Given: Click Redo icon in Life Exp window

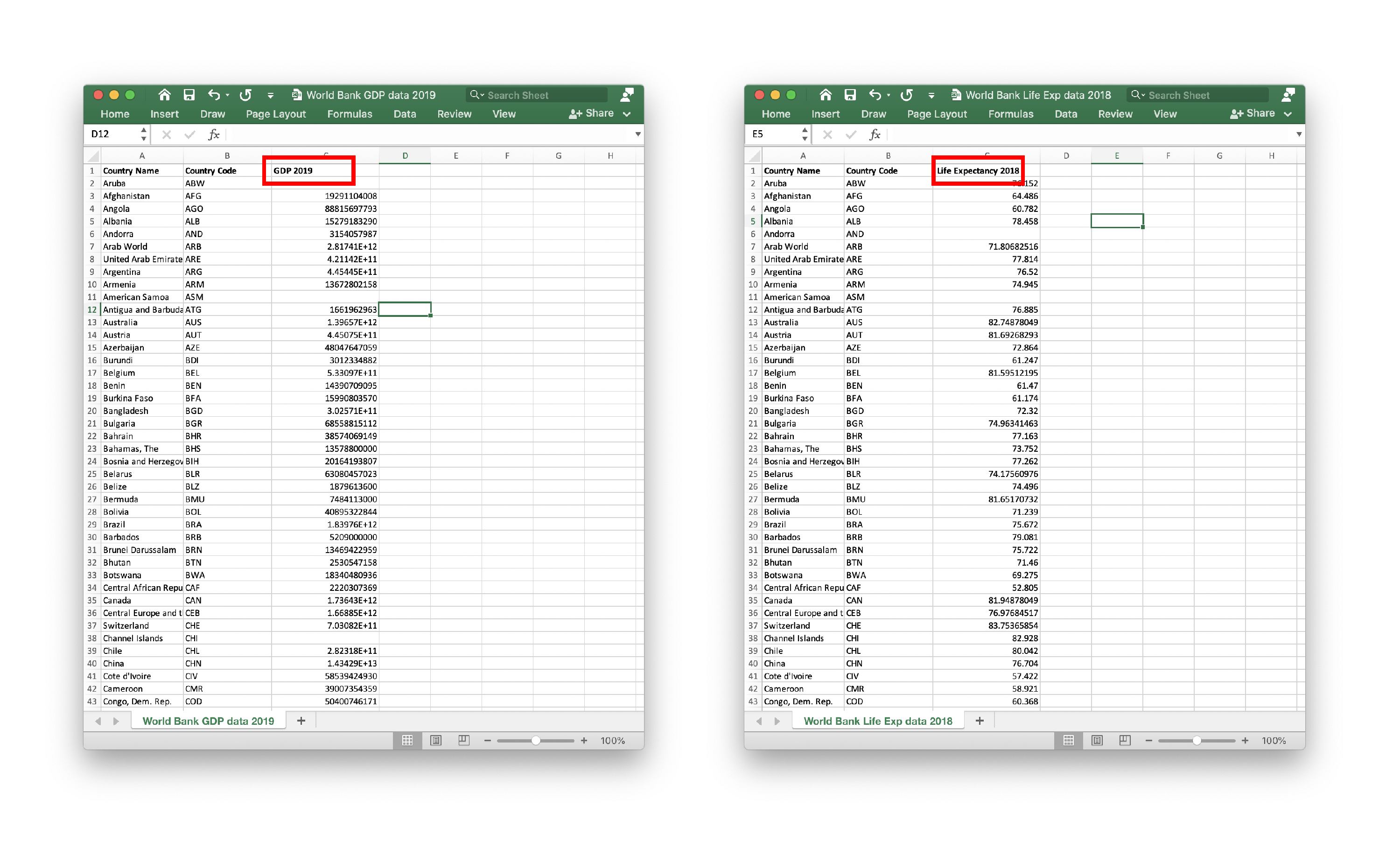Looking at the screenshot, I should [907, 95].
